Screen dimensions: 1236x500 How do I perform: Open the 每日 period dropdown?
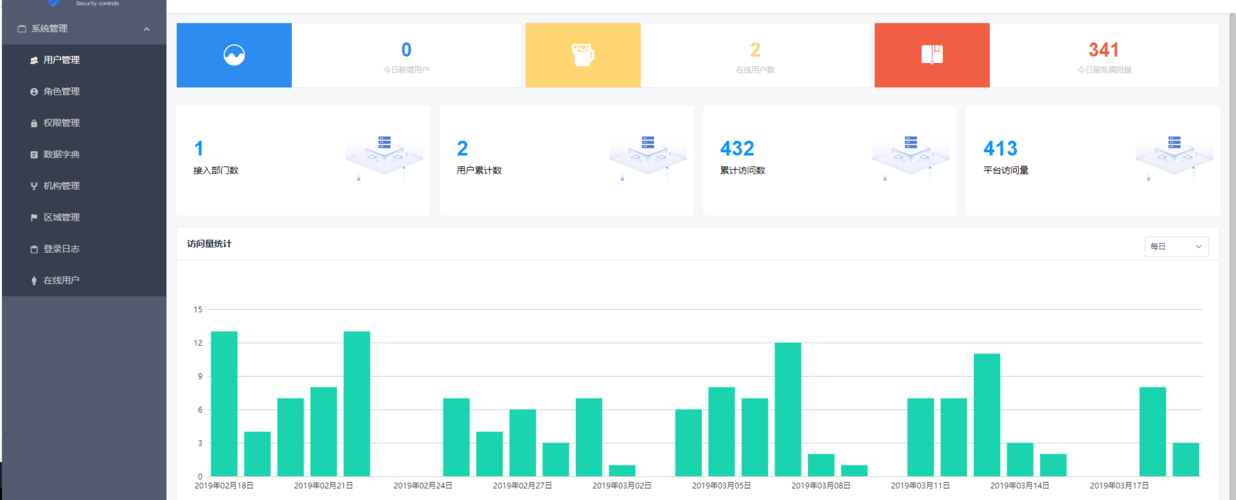coord(1176,246)
